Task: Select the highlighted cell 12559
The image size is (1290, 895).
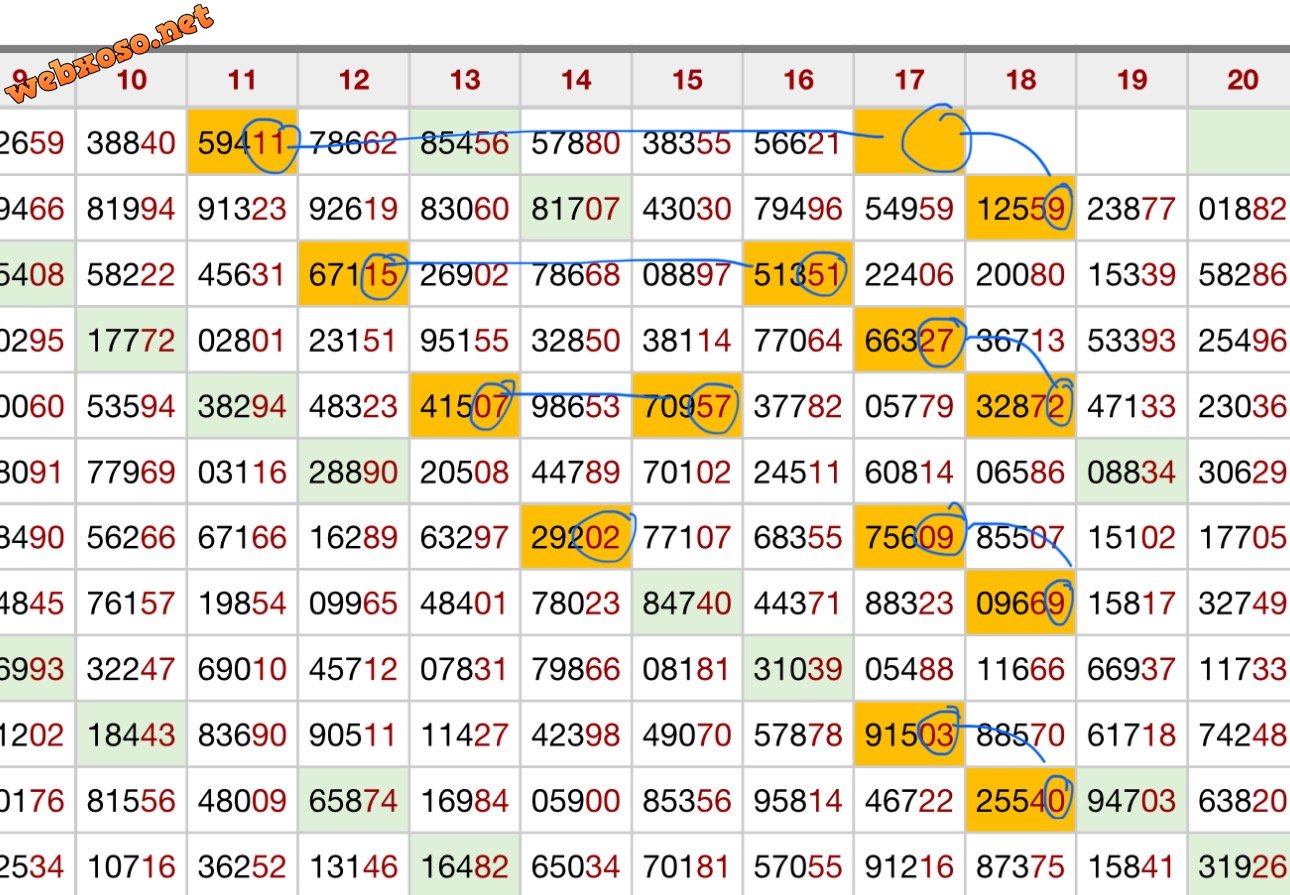Action: [x=1019, y=208]
